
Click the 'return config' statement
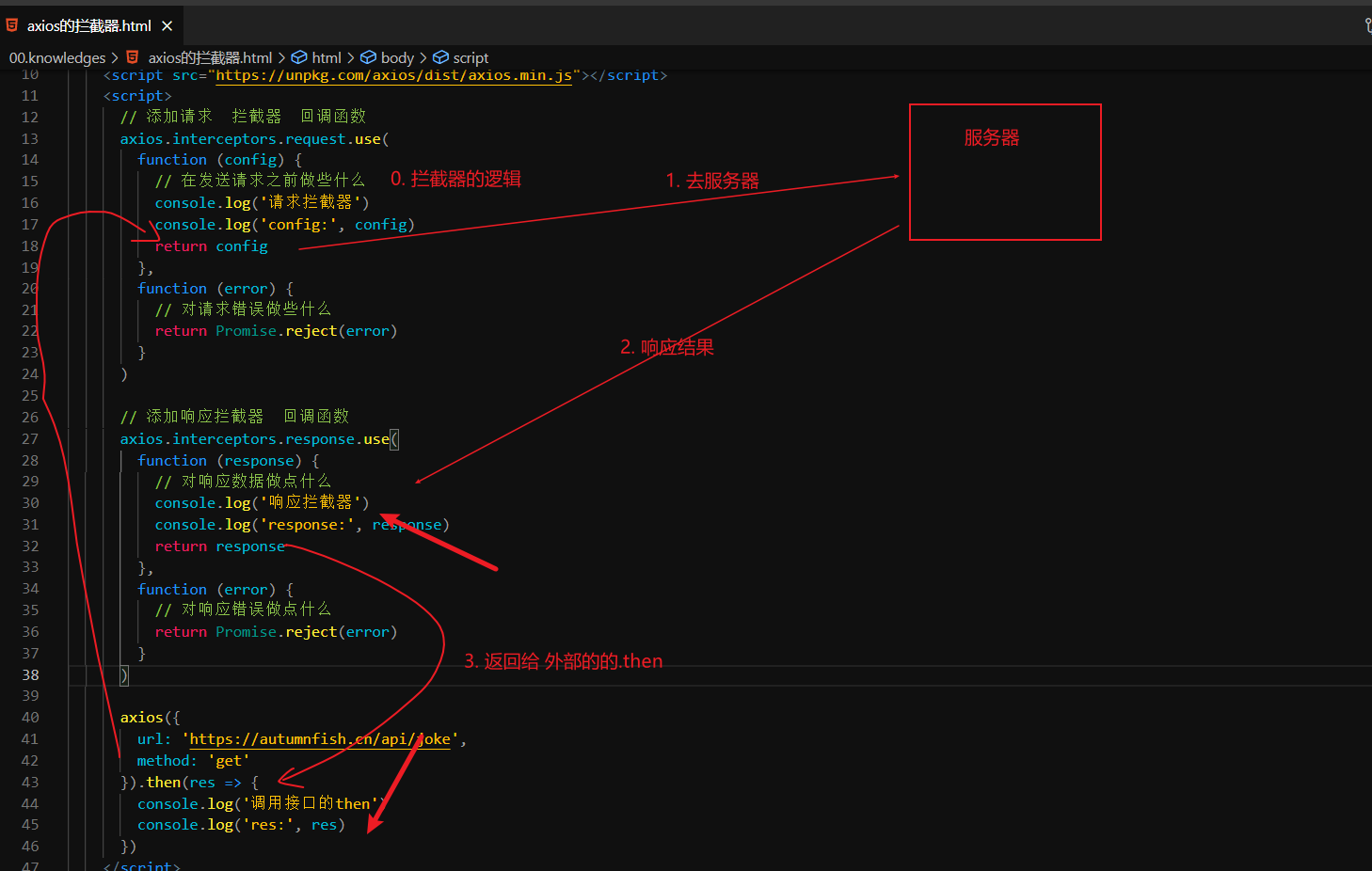click(212, 246)
